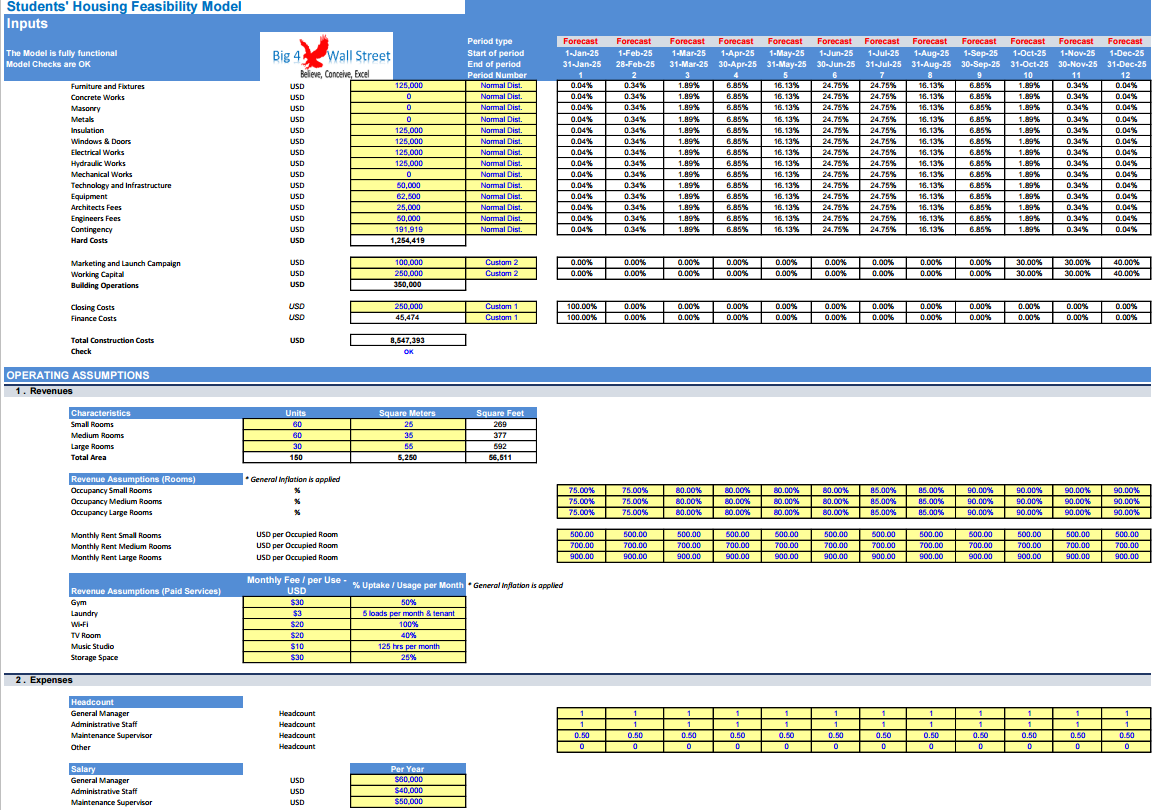The image size is (1154, 810).
Task: Select Music Studio usage hours cell
Action: (x=408, y=647)
